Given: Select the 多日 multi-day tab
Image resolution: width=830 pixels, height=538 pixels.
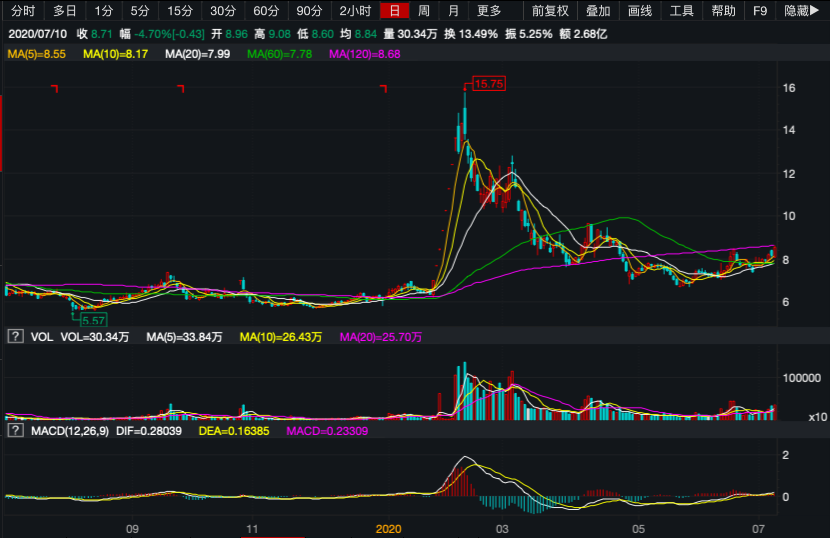Looking at the screenshot, I should click(x=64, y=10).
